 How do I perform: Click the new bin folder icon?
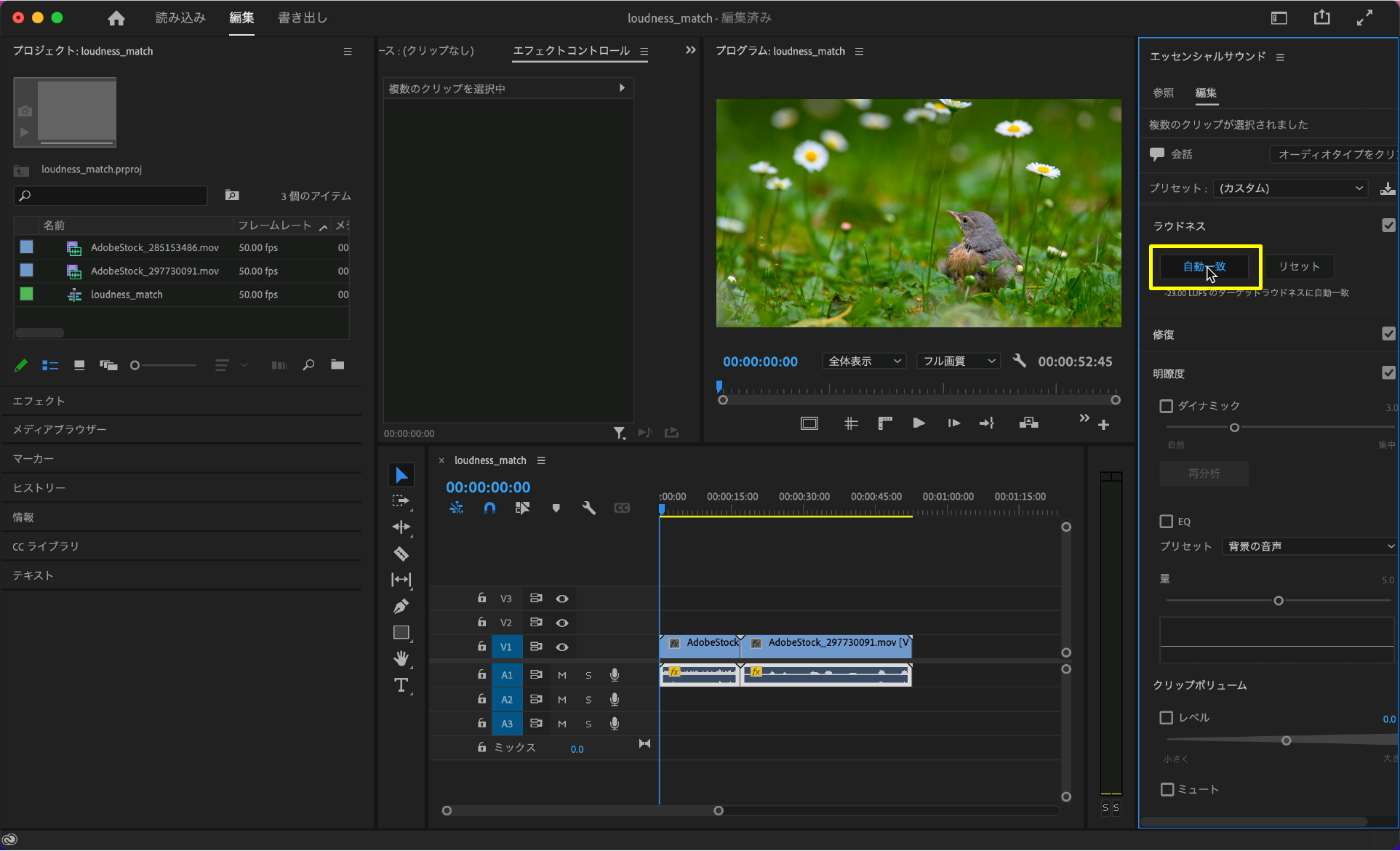coord(337,365)
